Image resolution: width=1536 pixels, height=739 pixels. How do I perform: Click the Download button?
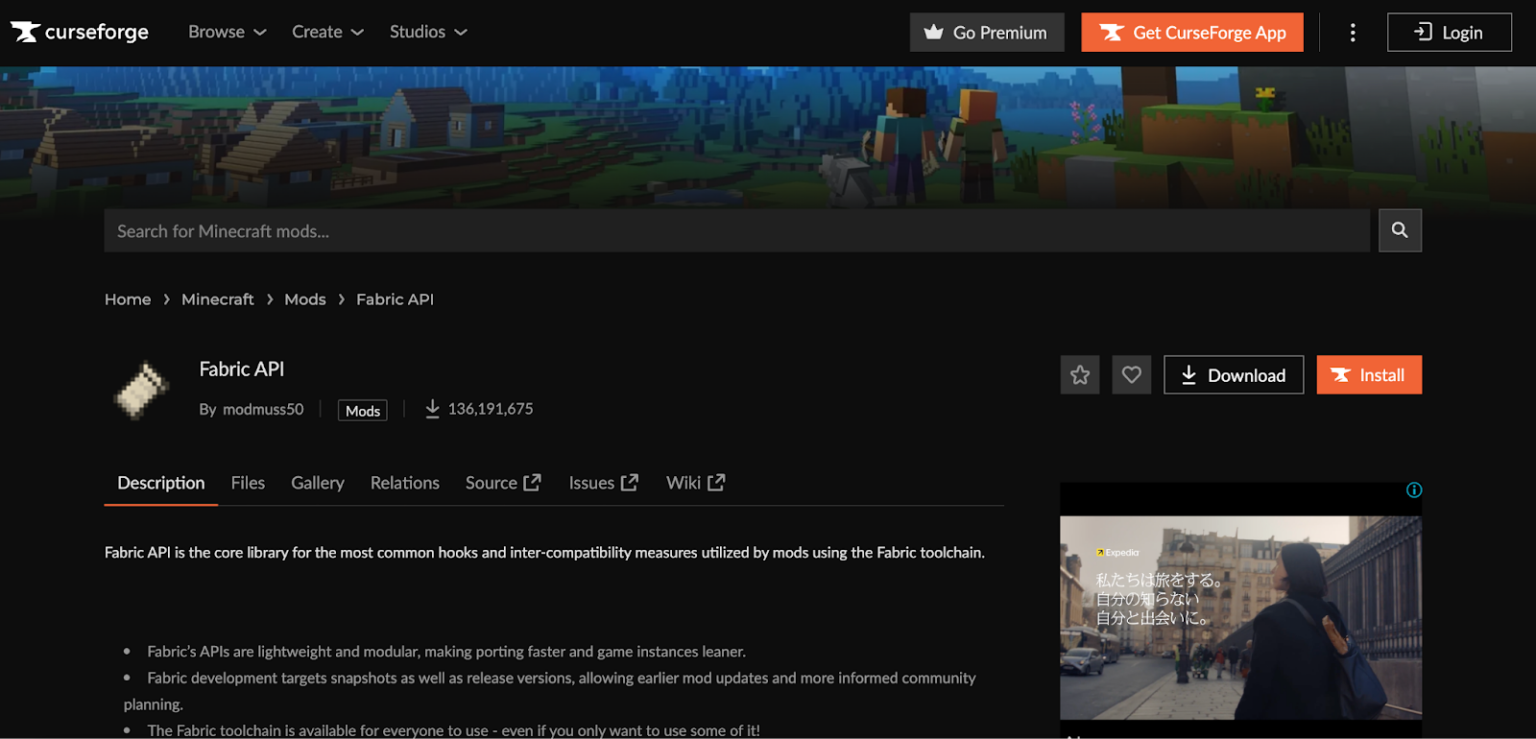pyautogui.click(x=1233, y=375)
